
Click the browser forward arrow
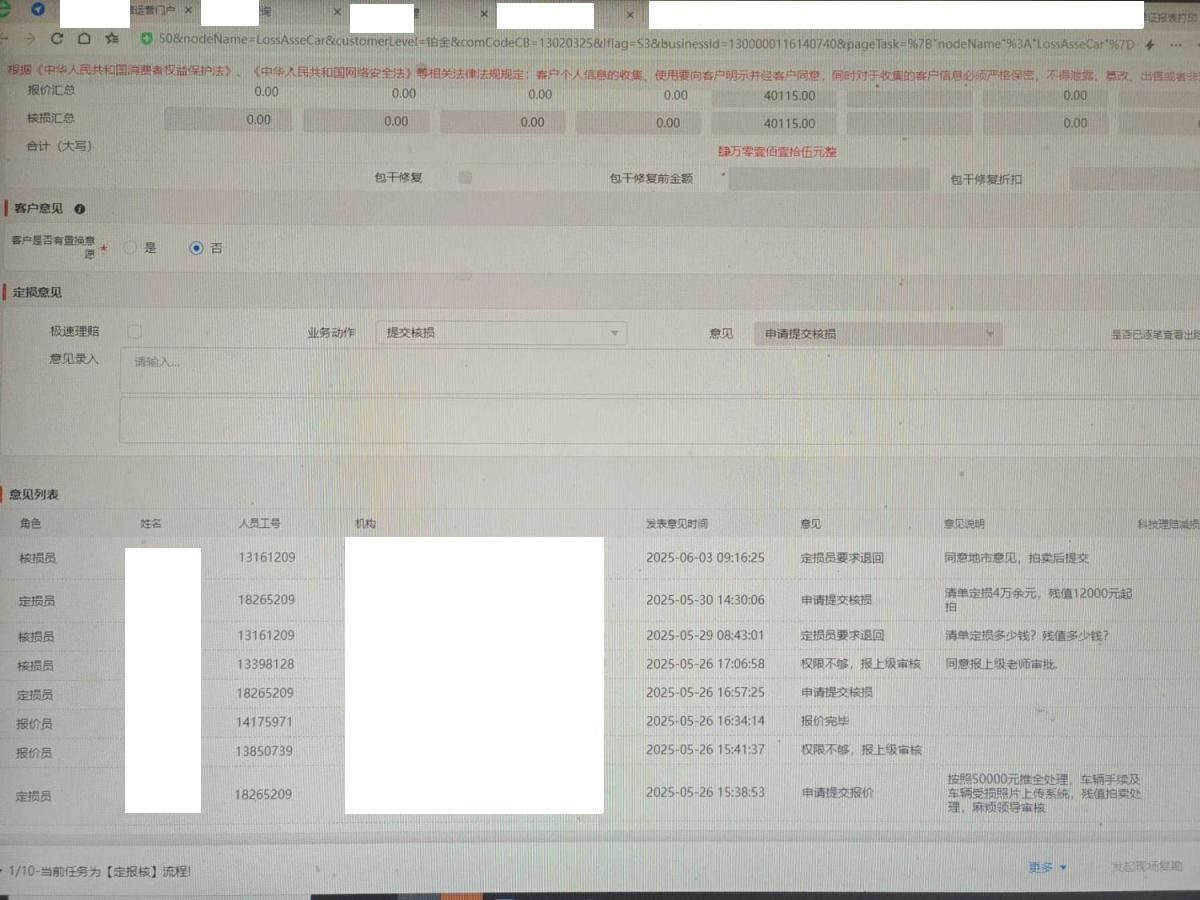pos(29,39)
